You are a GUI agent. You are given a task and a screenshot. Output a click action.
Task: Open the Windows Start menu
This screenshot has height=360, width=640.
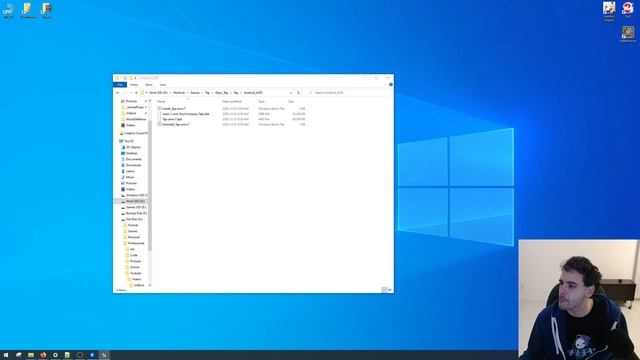pyautogui.click(x=6, y=355)
